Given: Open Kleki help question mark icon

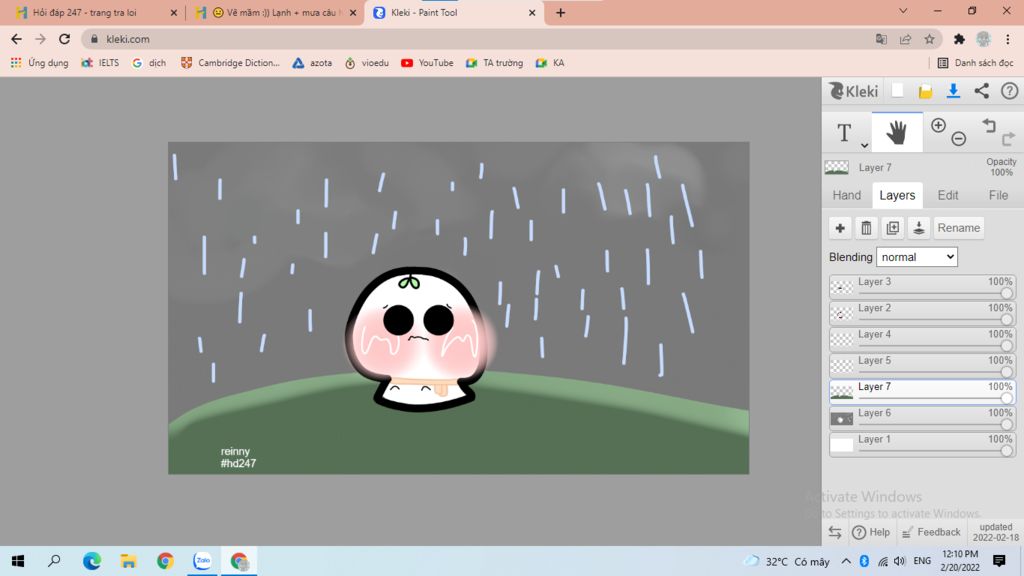Looking at the screenshot, I should tap(1010, 91).
